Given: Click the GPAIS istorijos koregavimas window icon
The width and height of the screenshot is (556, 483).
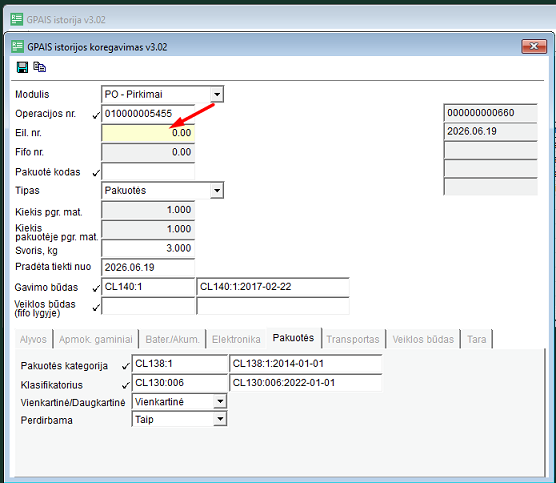Looking at the screenshot, I should point(17,47).
